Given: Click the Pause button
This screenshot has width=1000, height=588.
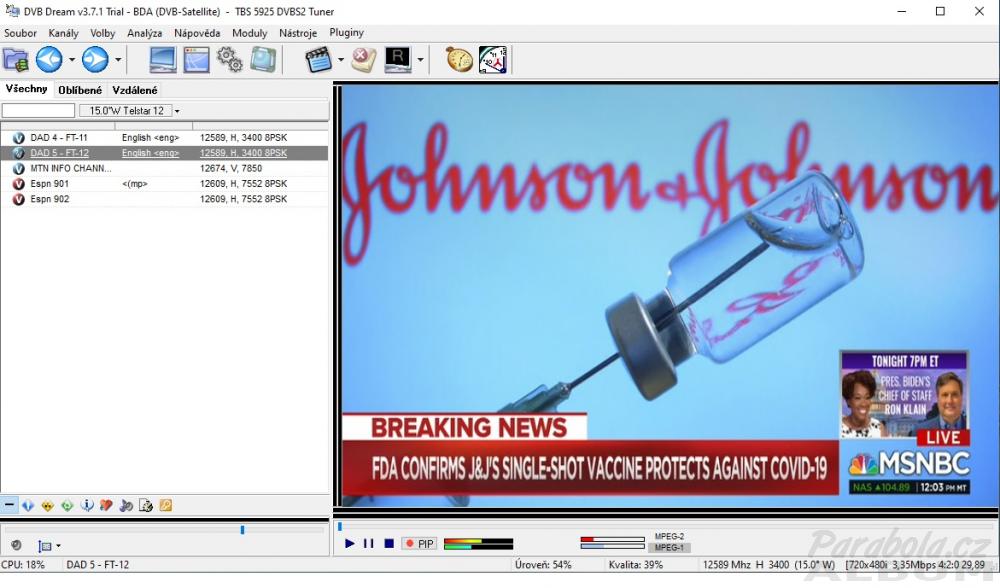Looking at the screenshot, I should pos(369,543).
